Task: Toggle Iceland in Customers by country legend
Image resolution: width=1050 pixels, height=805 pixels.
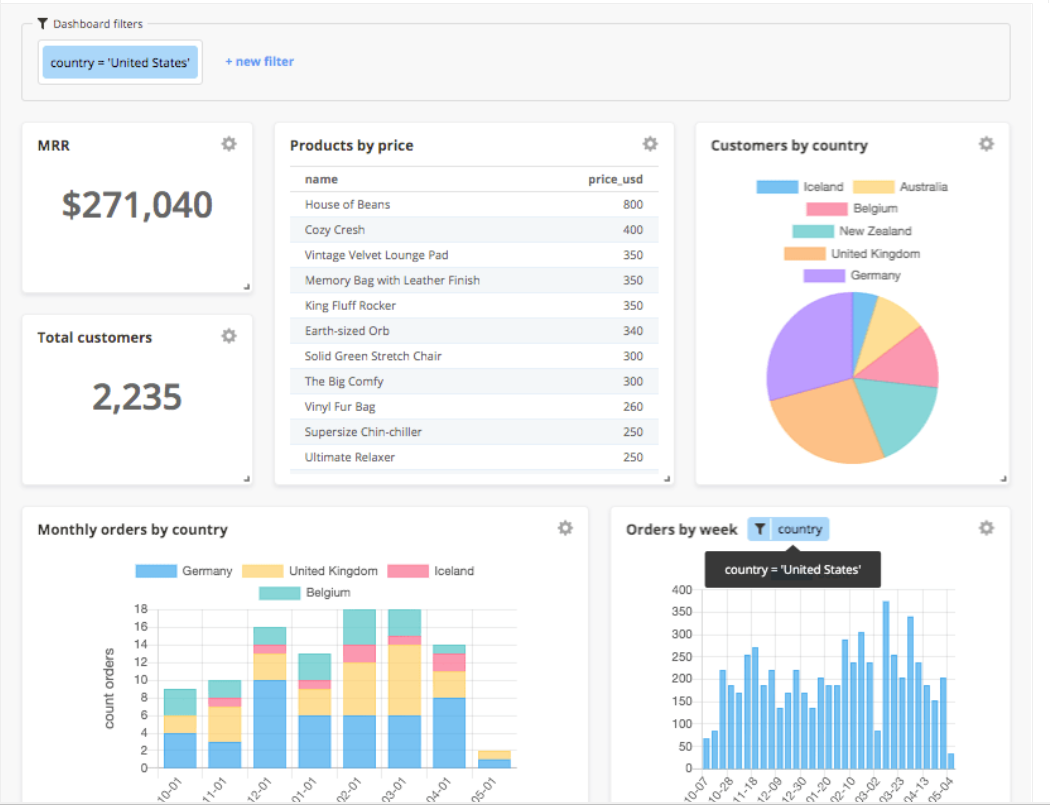Action: [x=800, y=187]
